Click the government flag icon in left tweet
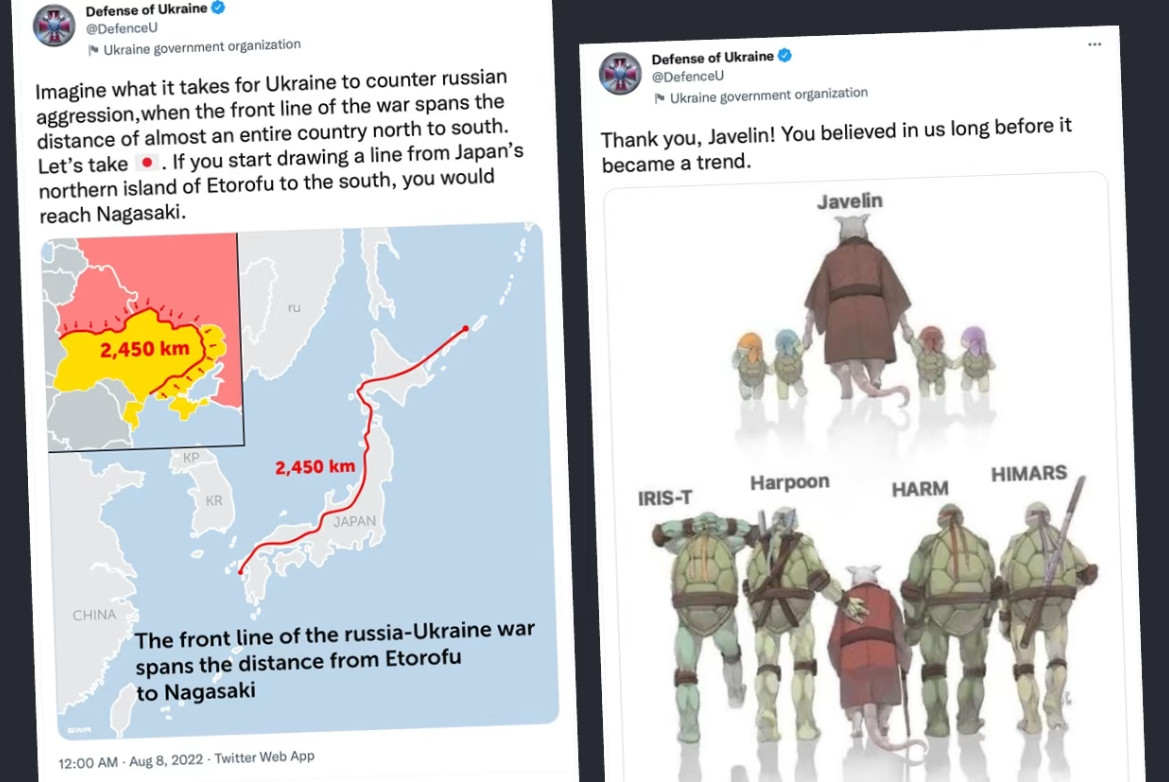This screenshot has height=782, width=1169. [93, 50]
